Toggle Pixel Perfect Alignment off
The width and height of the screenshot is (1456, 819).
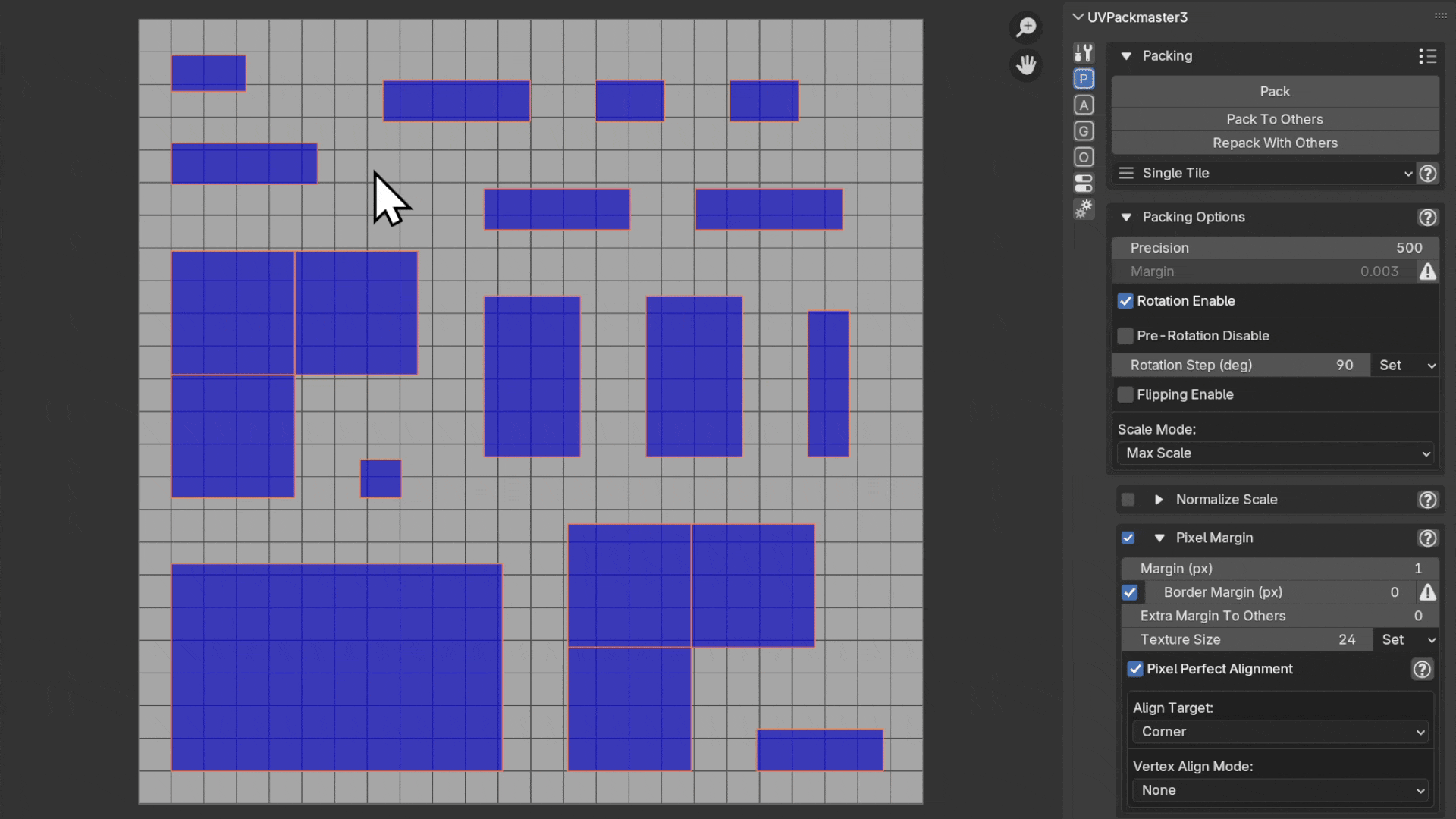[x=1135, y=669]
